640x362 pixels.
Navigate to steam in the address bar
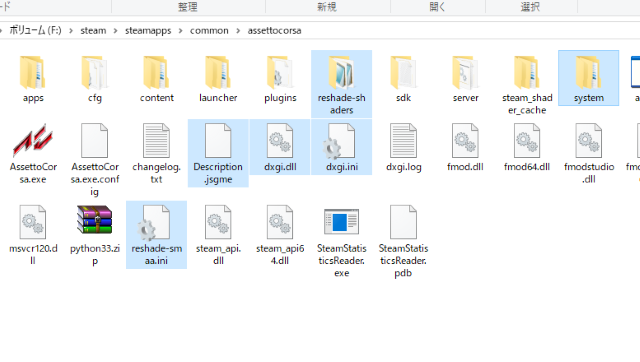point(93,31)
